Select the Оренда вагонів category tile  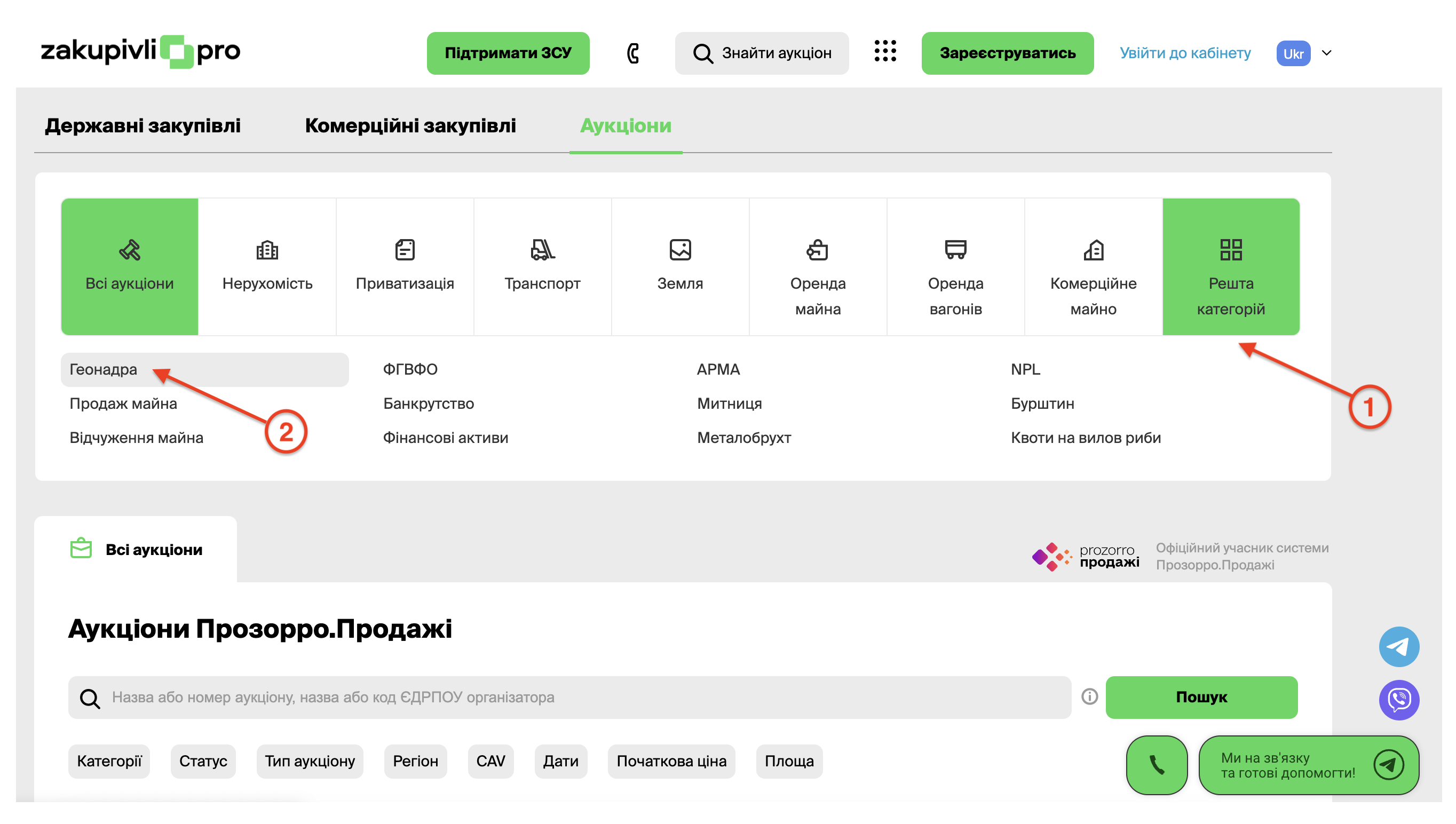955,266
